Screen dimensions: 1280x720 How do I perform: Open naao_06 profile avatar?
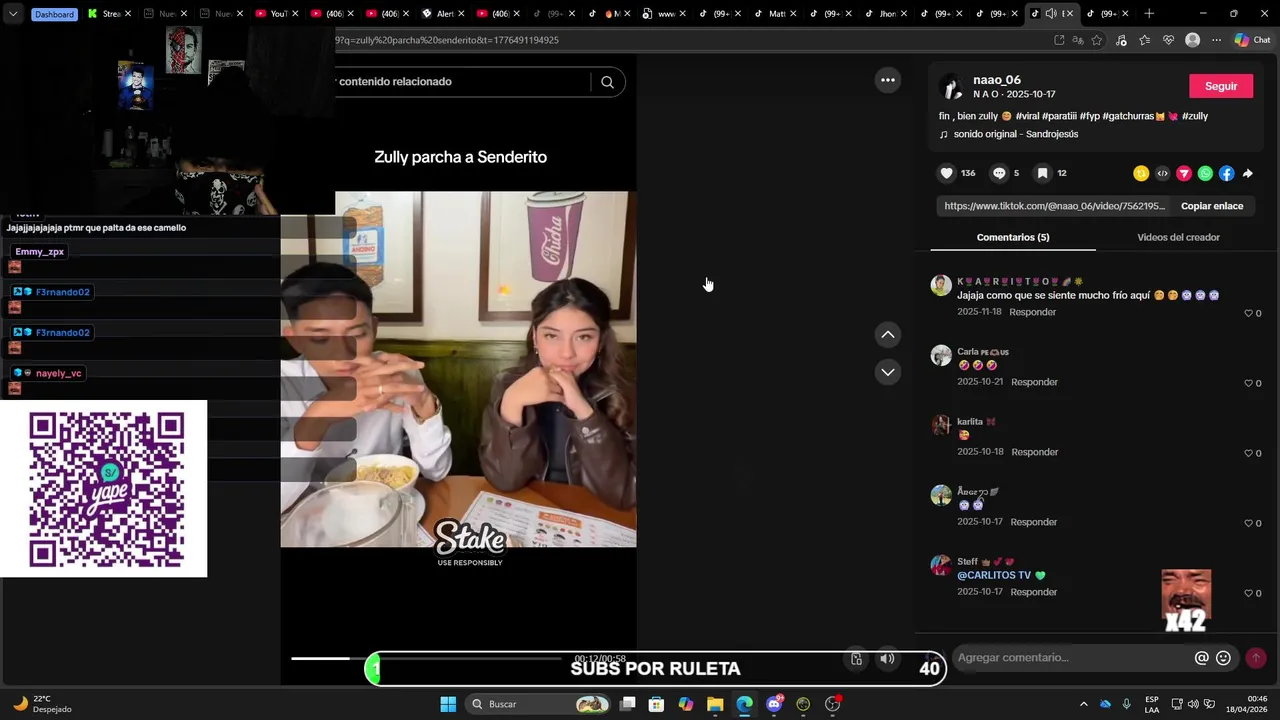click(951, 87)
